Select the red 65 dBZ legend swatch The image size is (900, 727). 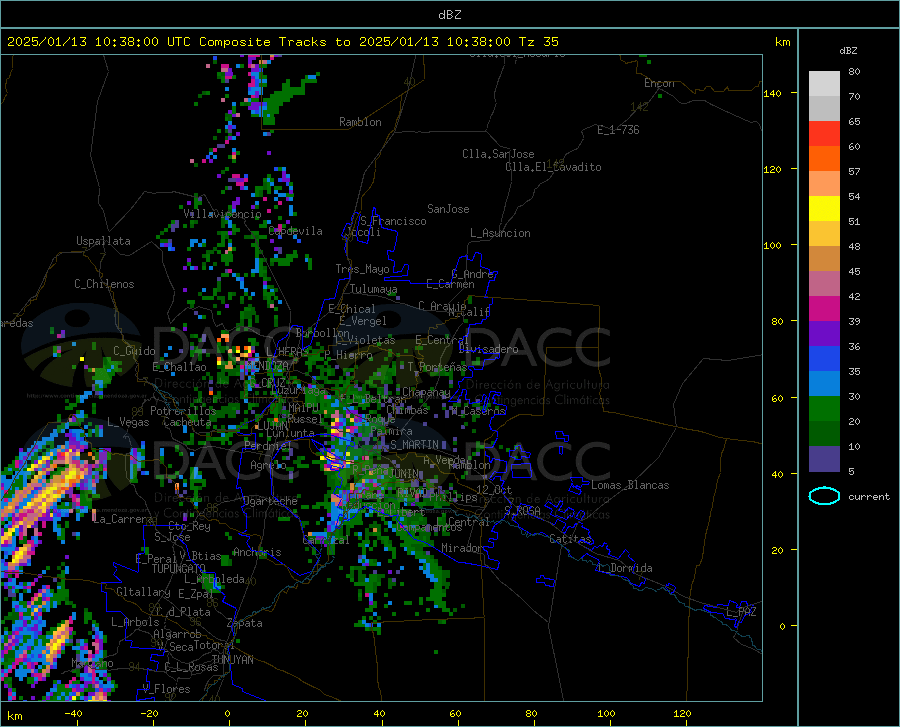[824, 134]
